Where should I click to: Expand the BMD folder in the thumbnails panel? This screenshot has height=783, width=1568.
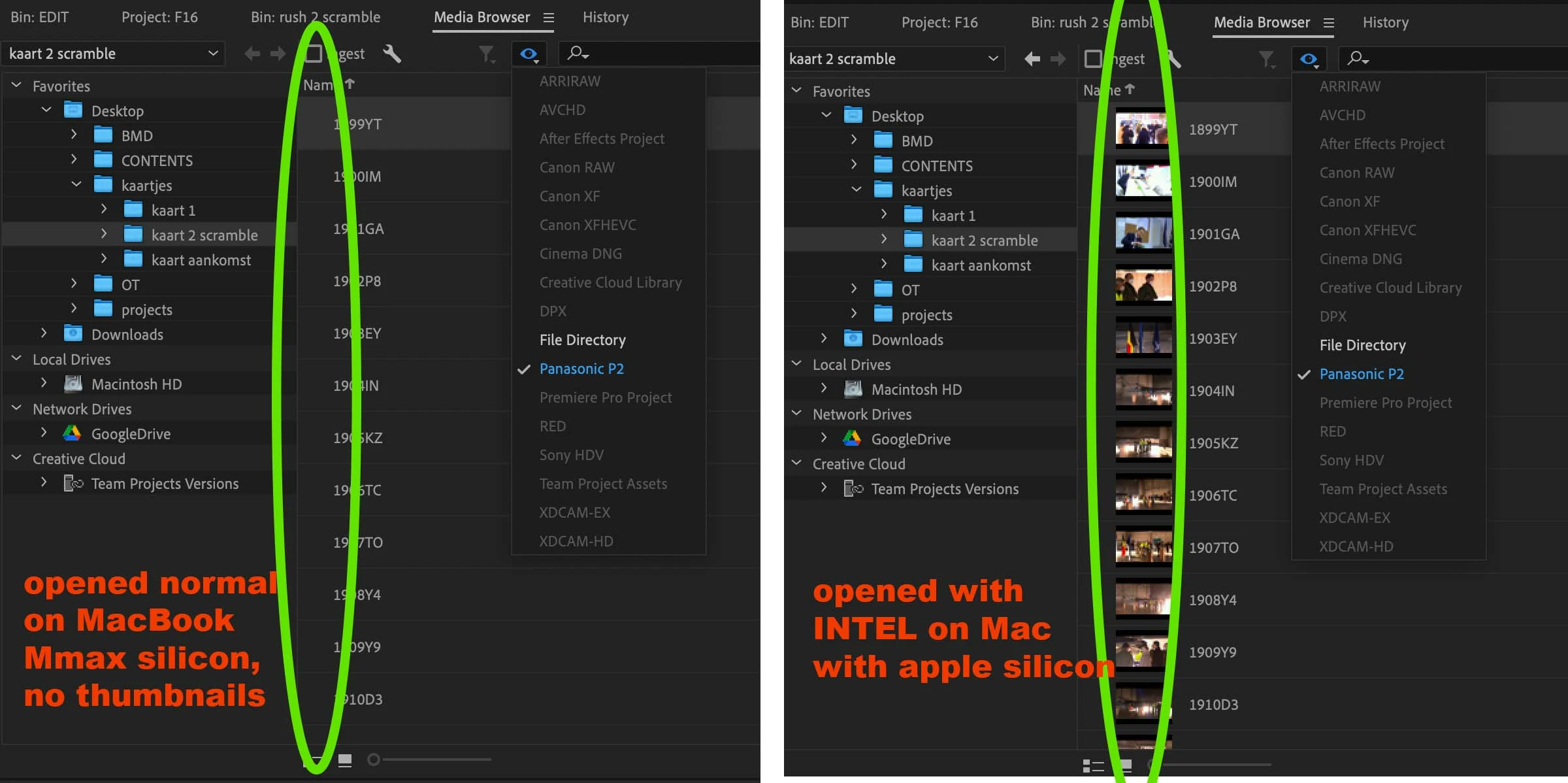854,141
